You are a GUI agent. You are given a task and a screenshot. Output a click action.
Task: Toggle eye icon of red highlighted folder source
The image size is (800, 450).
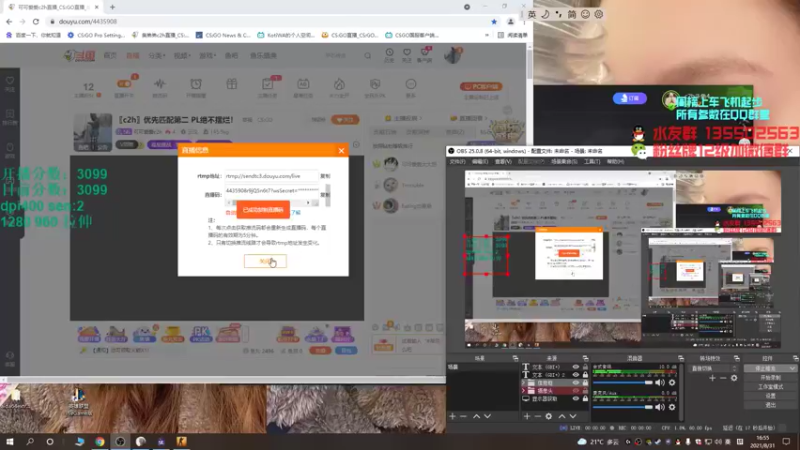(576, 391)
